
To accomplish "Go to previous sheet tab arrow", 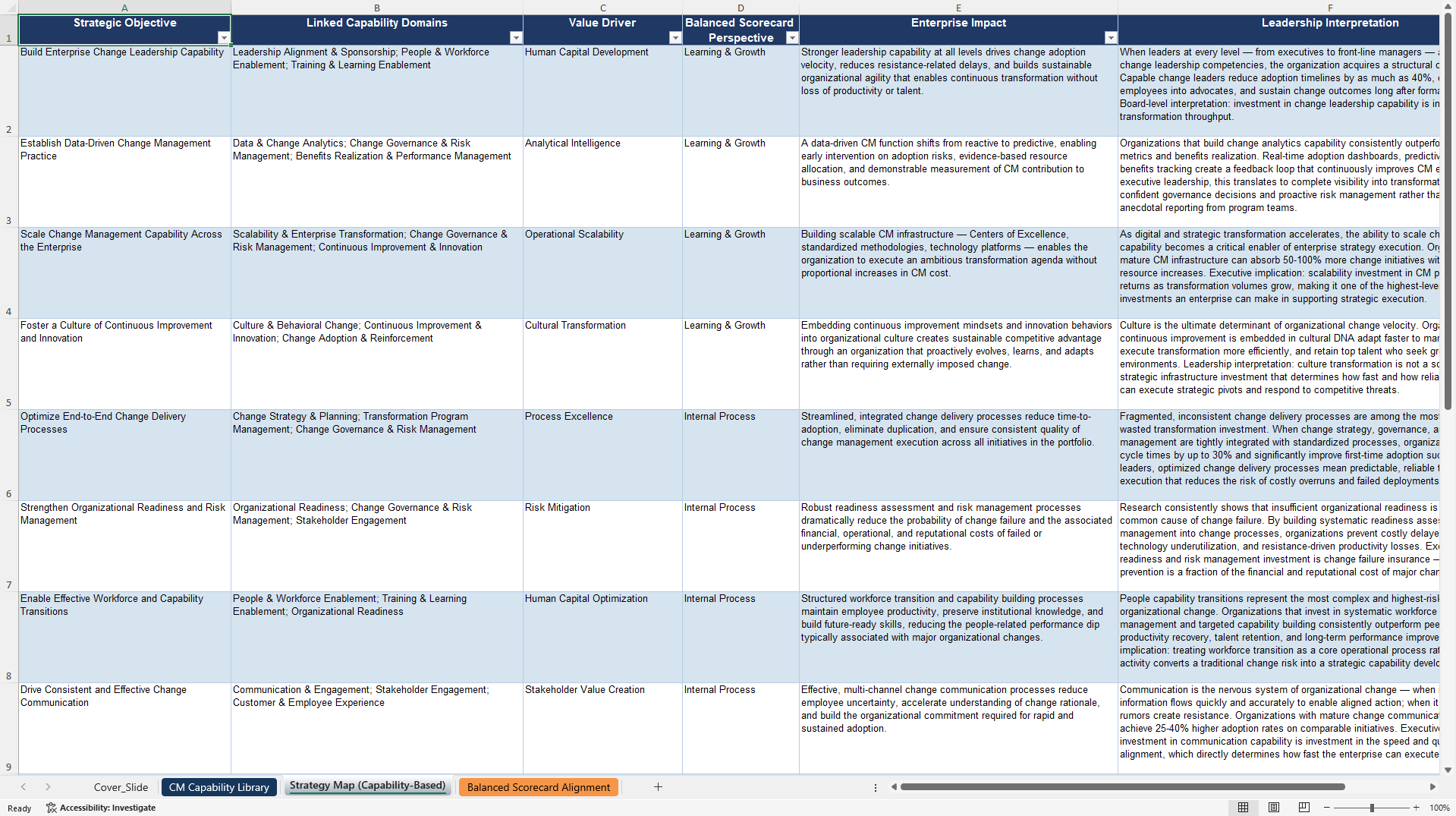I will 24,787.
